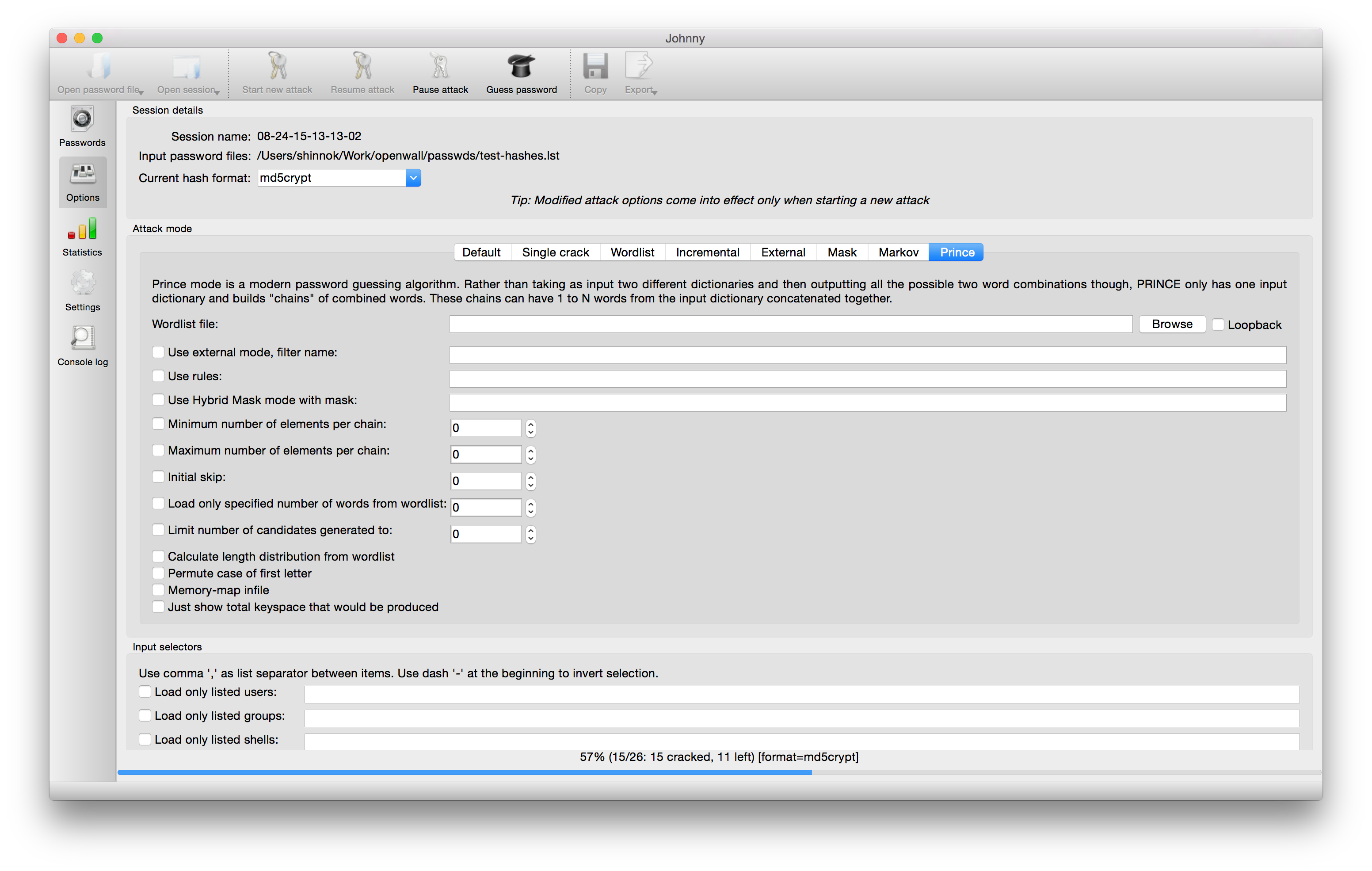The image size is (1372, 871).
Task: Enable Use external mode filter name
Action: 158,352
